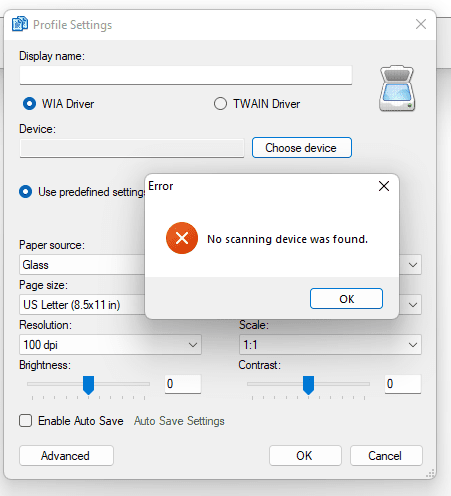Viewport: 451px width, 496px height.
Task: Select the TWAIN Driver radio button
Action: pyautogui.click(x=220, y=104)
